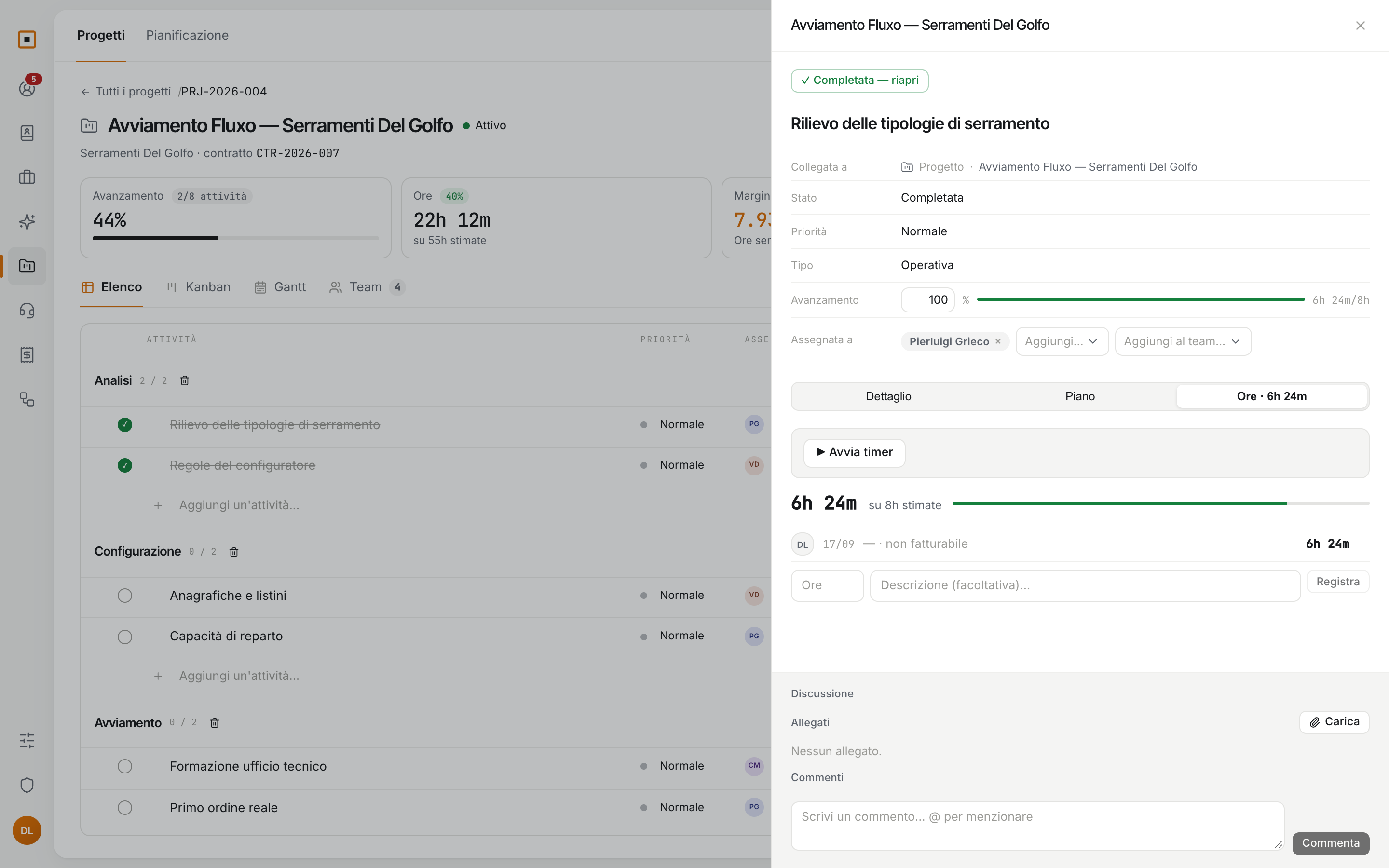Expand the Aggiungi al team... dropdown
1389x868 pixels.
coord(1183,341)
